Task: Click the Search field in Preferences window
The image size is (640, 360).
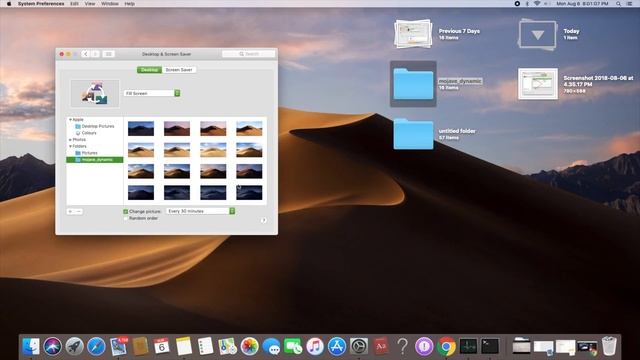Action: click(249, 54)
